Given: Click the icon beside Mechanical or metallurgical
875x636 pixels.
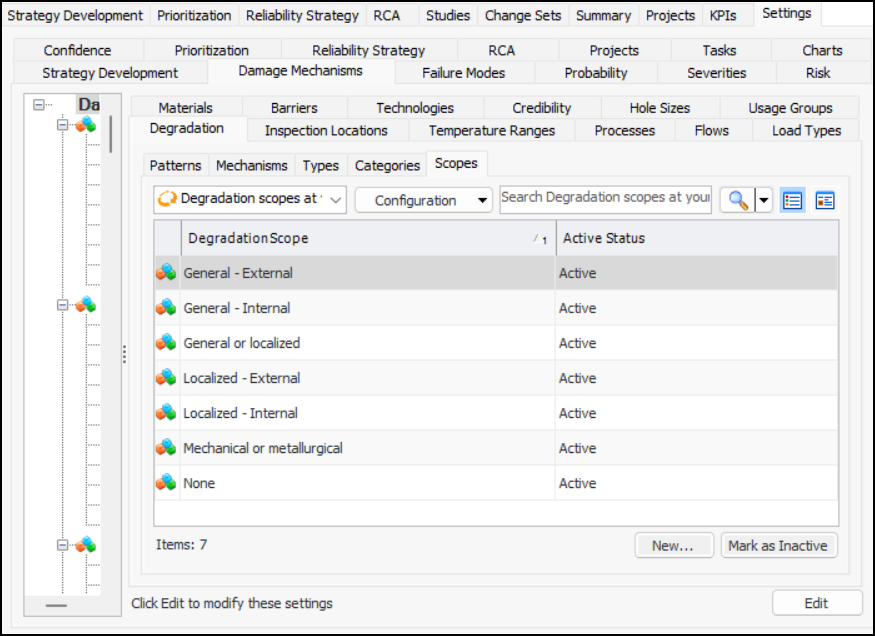Looking at the screenshot, I should pos(167,448).
